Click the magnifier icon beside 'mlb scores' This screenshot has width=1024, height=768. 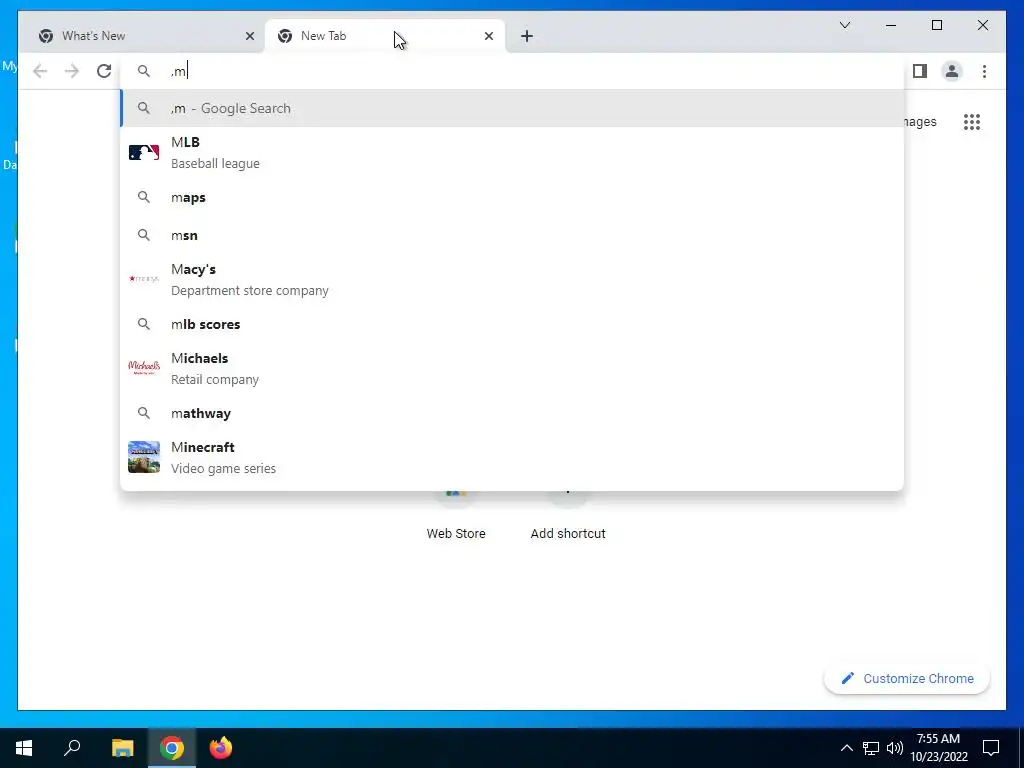tap(144, 324)
